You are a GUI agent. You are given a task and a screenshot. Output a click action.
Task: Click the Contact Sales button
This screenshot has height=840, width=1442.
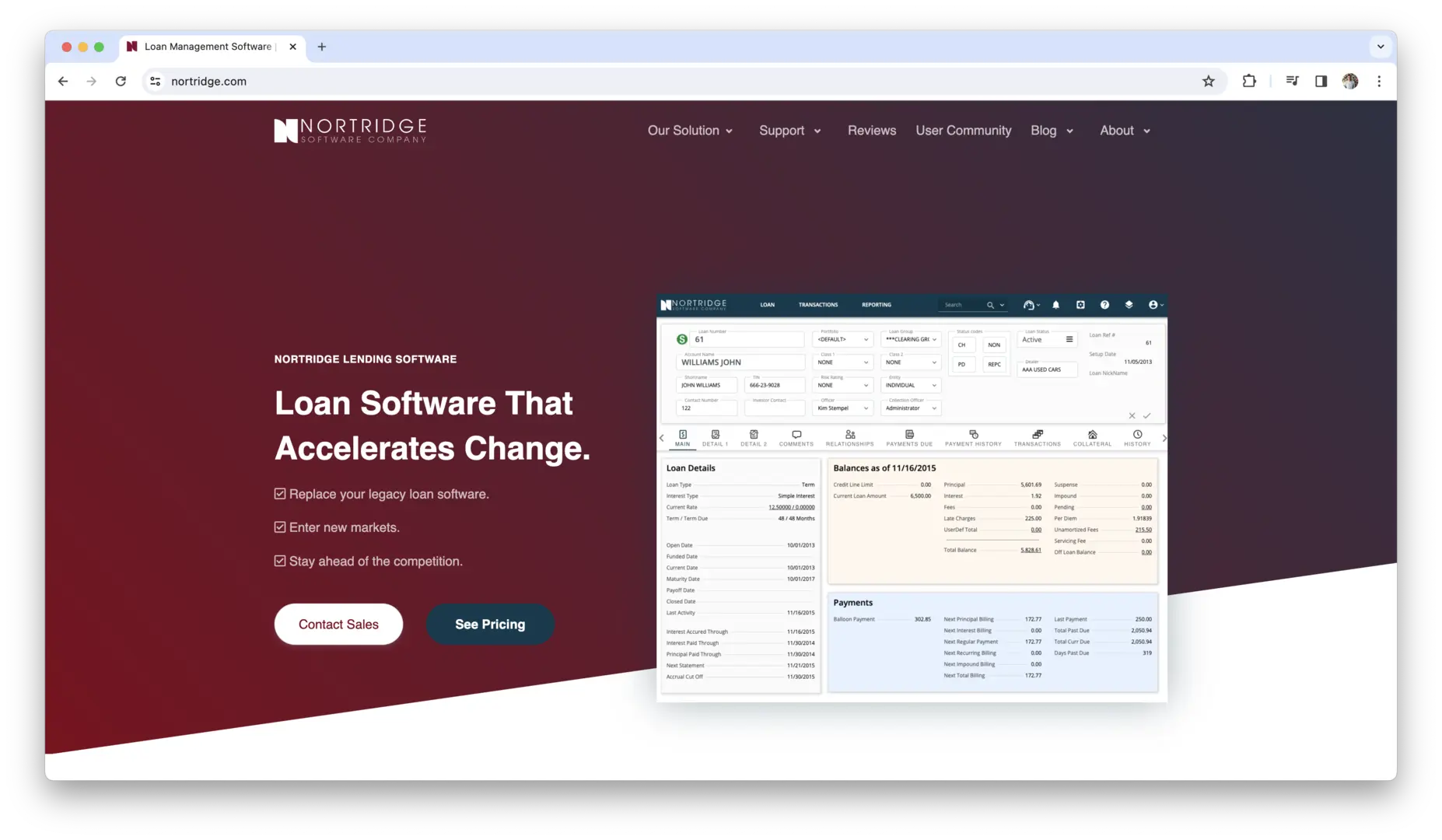[338, 624]
